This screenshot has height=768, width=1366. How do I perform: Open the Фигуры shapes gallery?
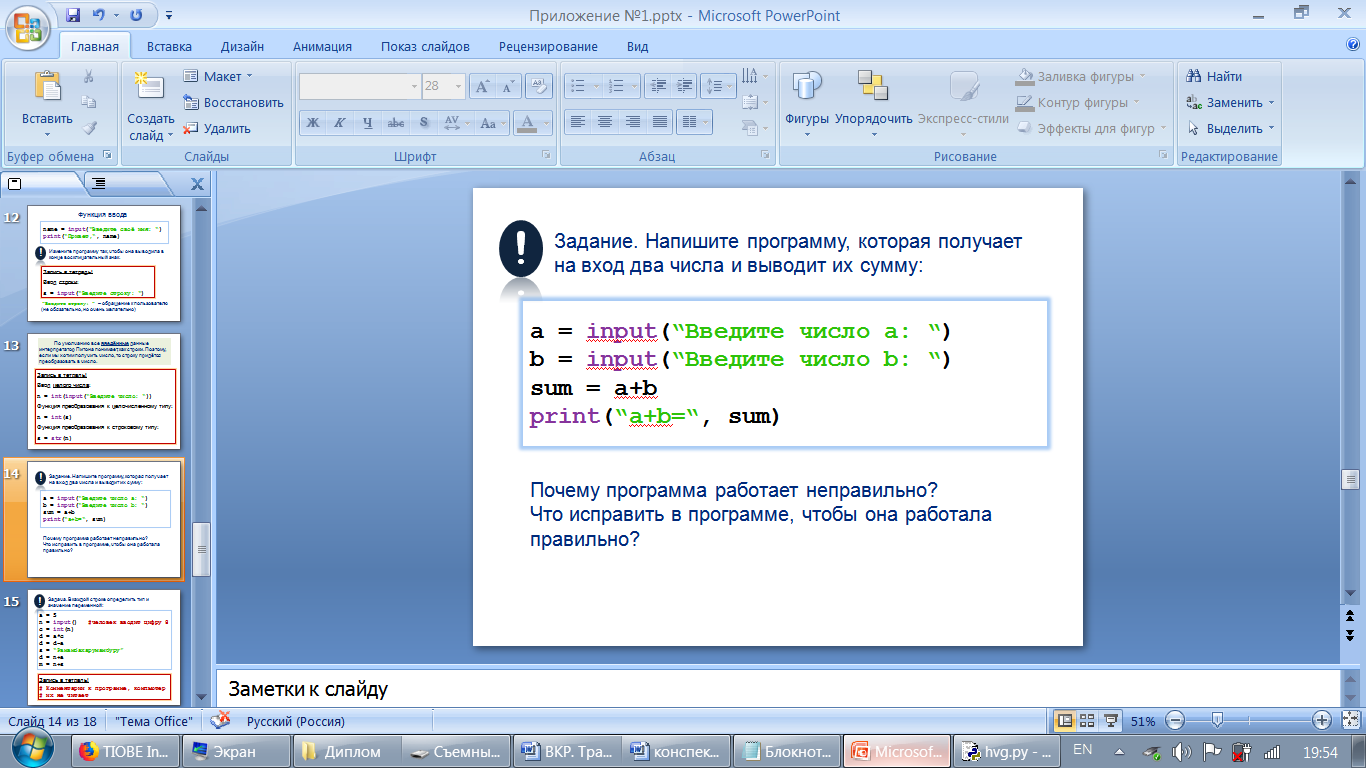coord(807,103)
